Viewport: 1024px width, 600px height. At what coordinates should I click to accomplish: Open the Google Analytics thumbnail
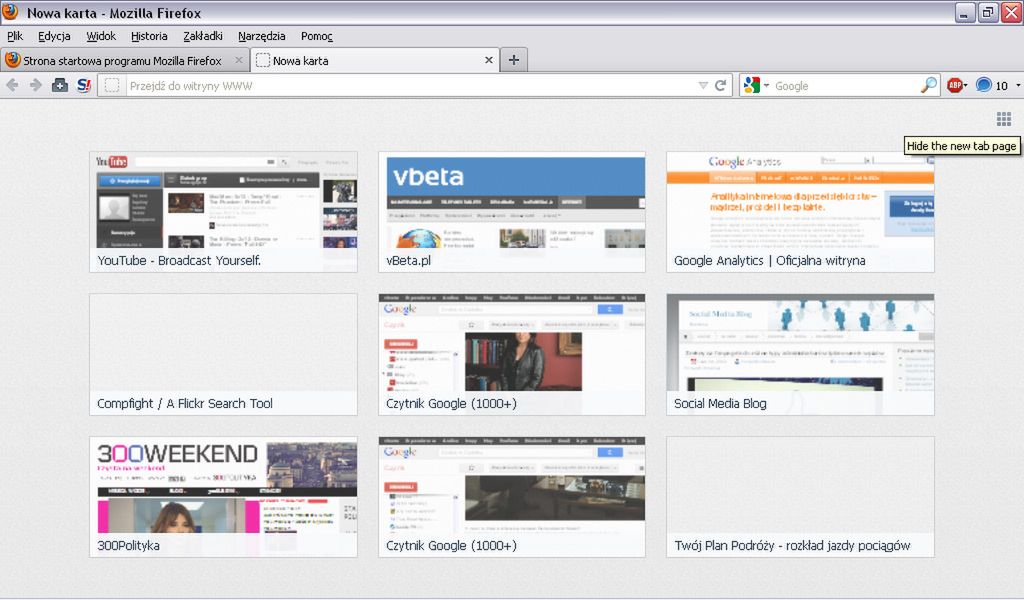click(x=800, y=212)
